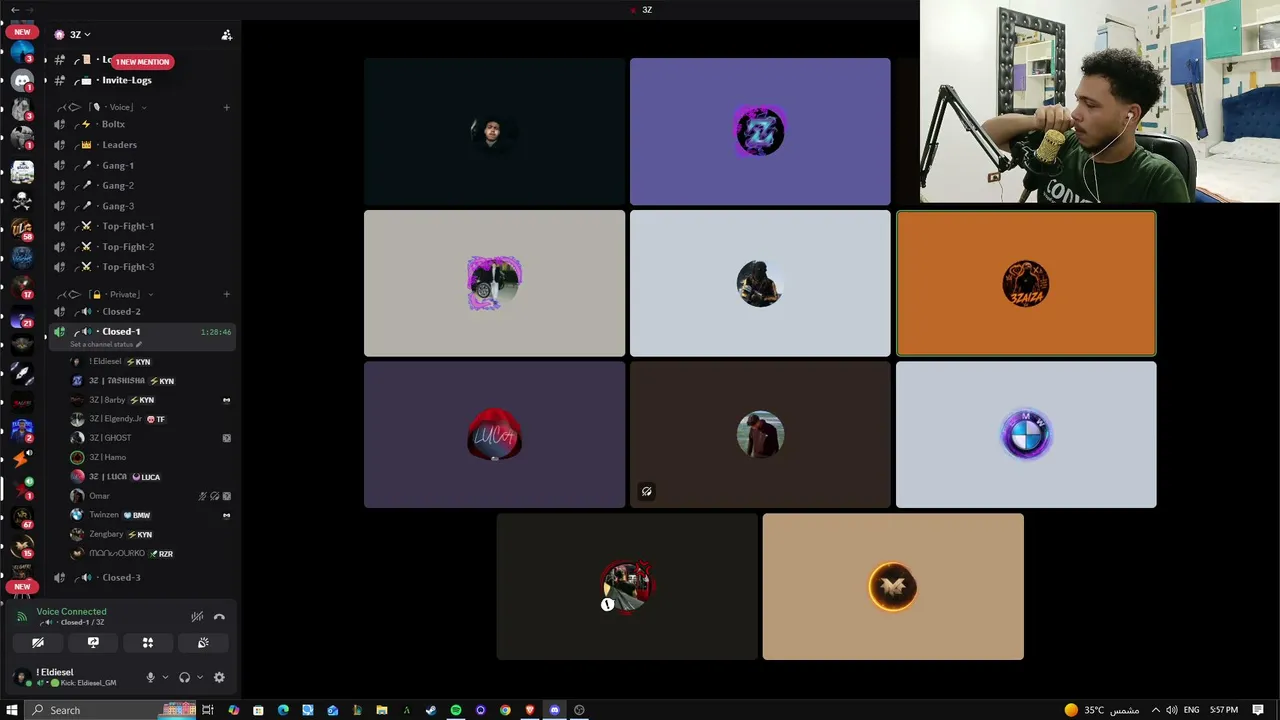Toggle noise suppression next to Voice Connected
This screenshot has width=1280, height=720.
[x=197, y=617]
